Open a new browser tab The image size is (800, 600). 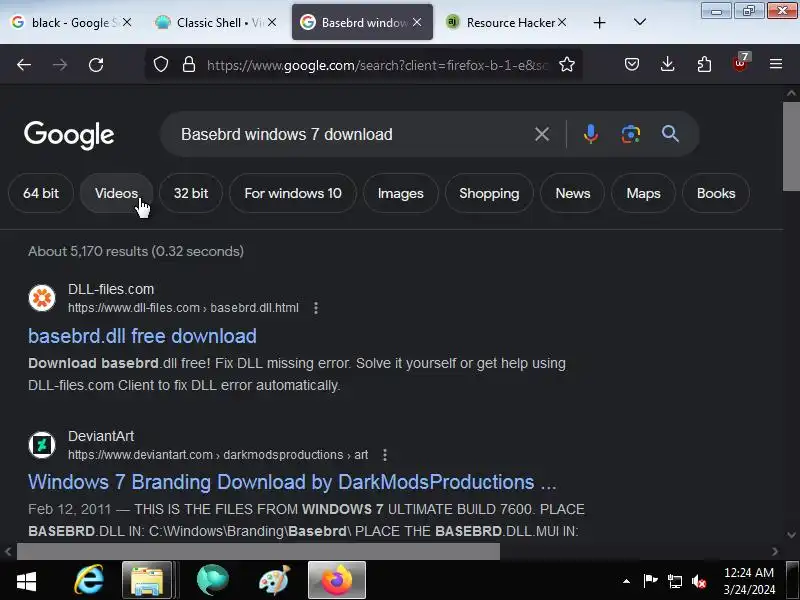(x=599, y=22)
